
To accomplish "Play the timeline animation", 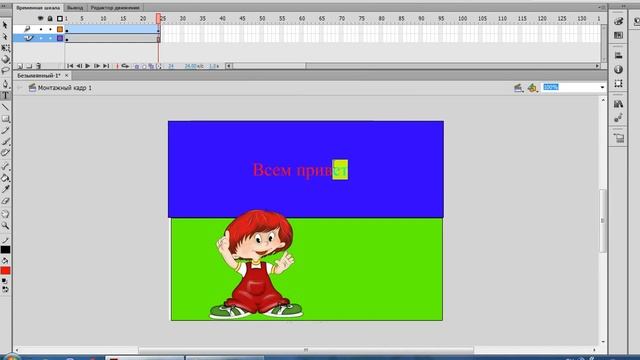I will click(x=88, y=66).
